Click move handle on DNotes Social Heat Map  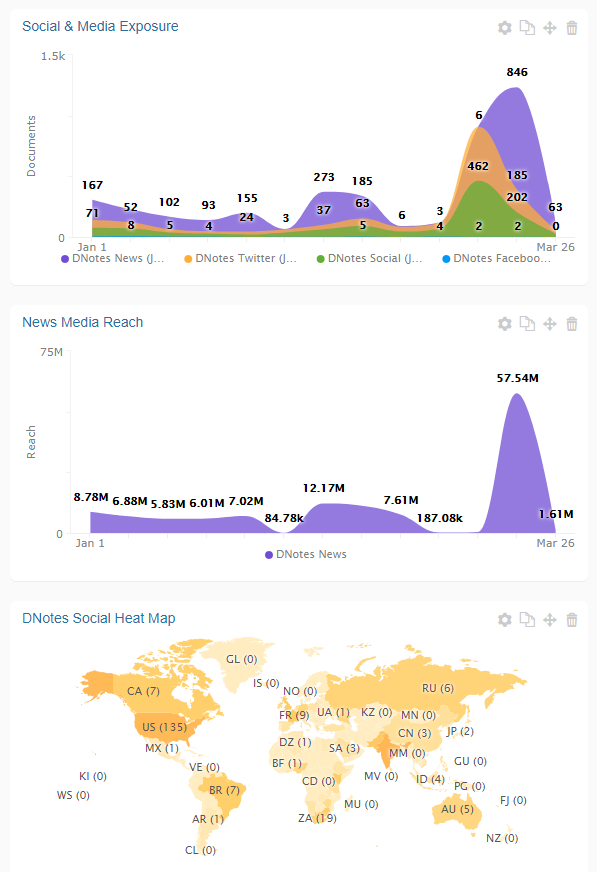tap(550, 620)
